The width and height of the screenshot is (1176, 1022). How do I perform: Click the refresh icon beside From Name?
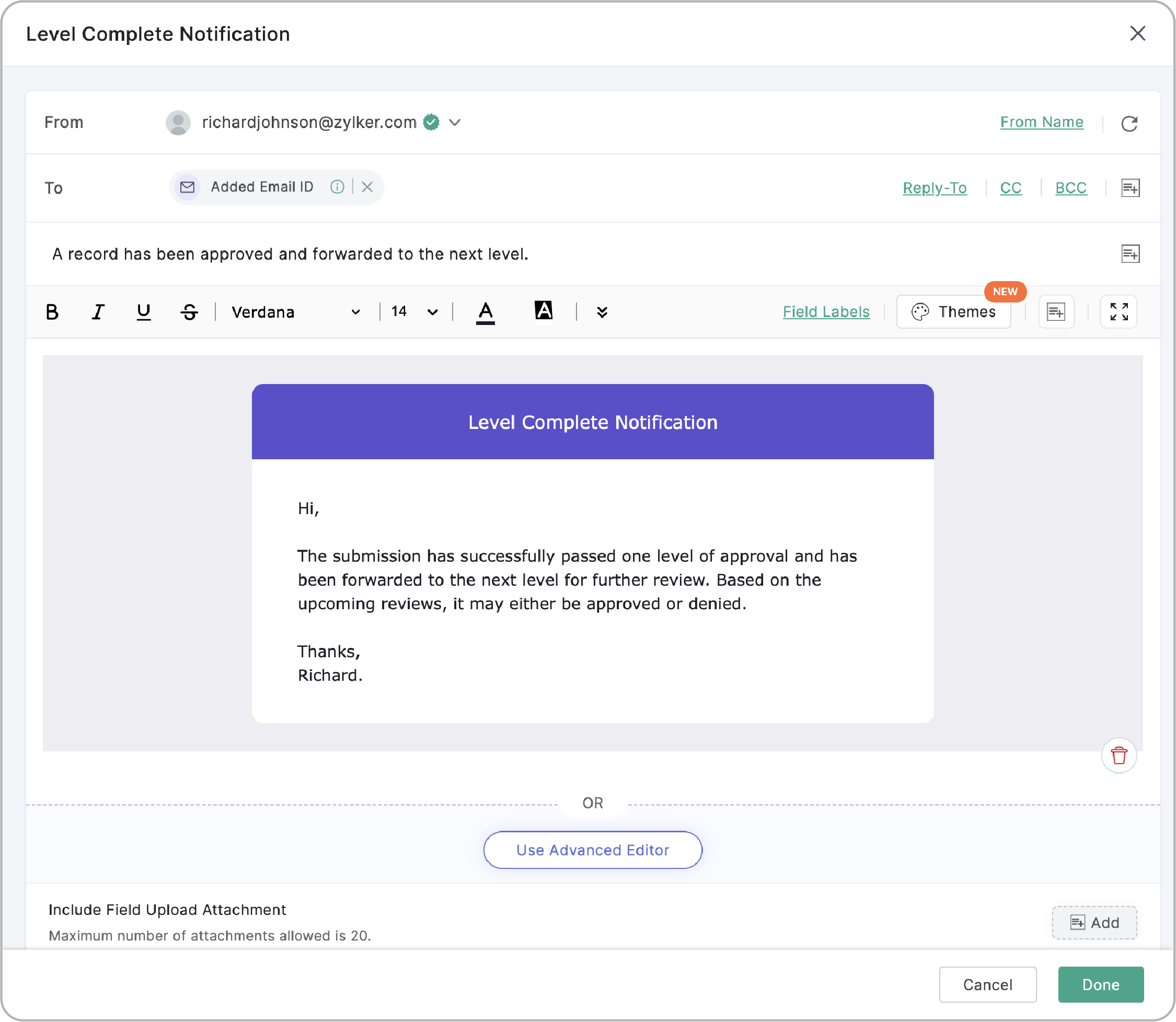tap(1129, 123)
